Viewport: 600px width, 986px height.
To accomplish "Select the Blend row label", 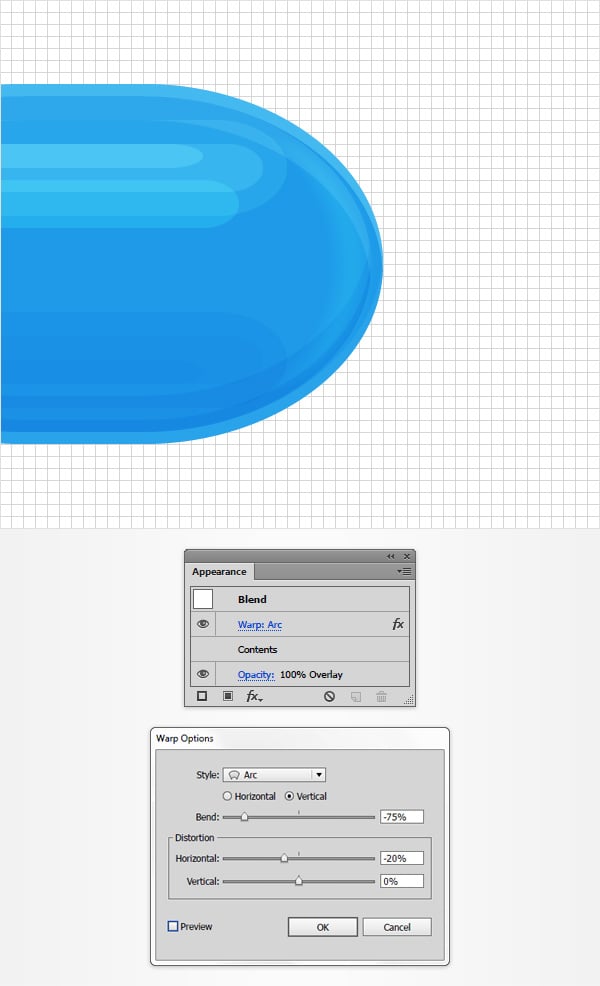I will click(x=252, y=599).
